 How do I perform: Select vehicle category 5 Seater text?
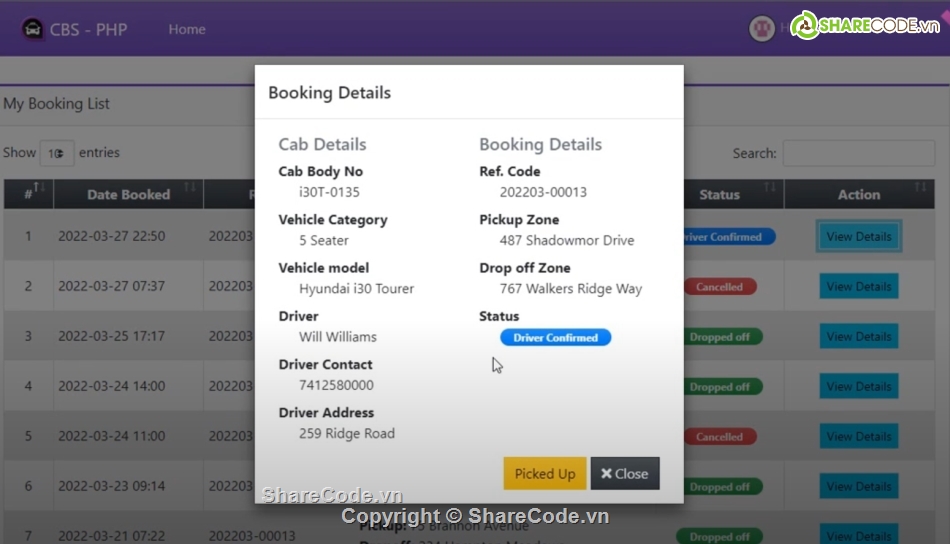pos(324,240)
